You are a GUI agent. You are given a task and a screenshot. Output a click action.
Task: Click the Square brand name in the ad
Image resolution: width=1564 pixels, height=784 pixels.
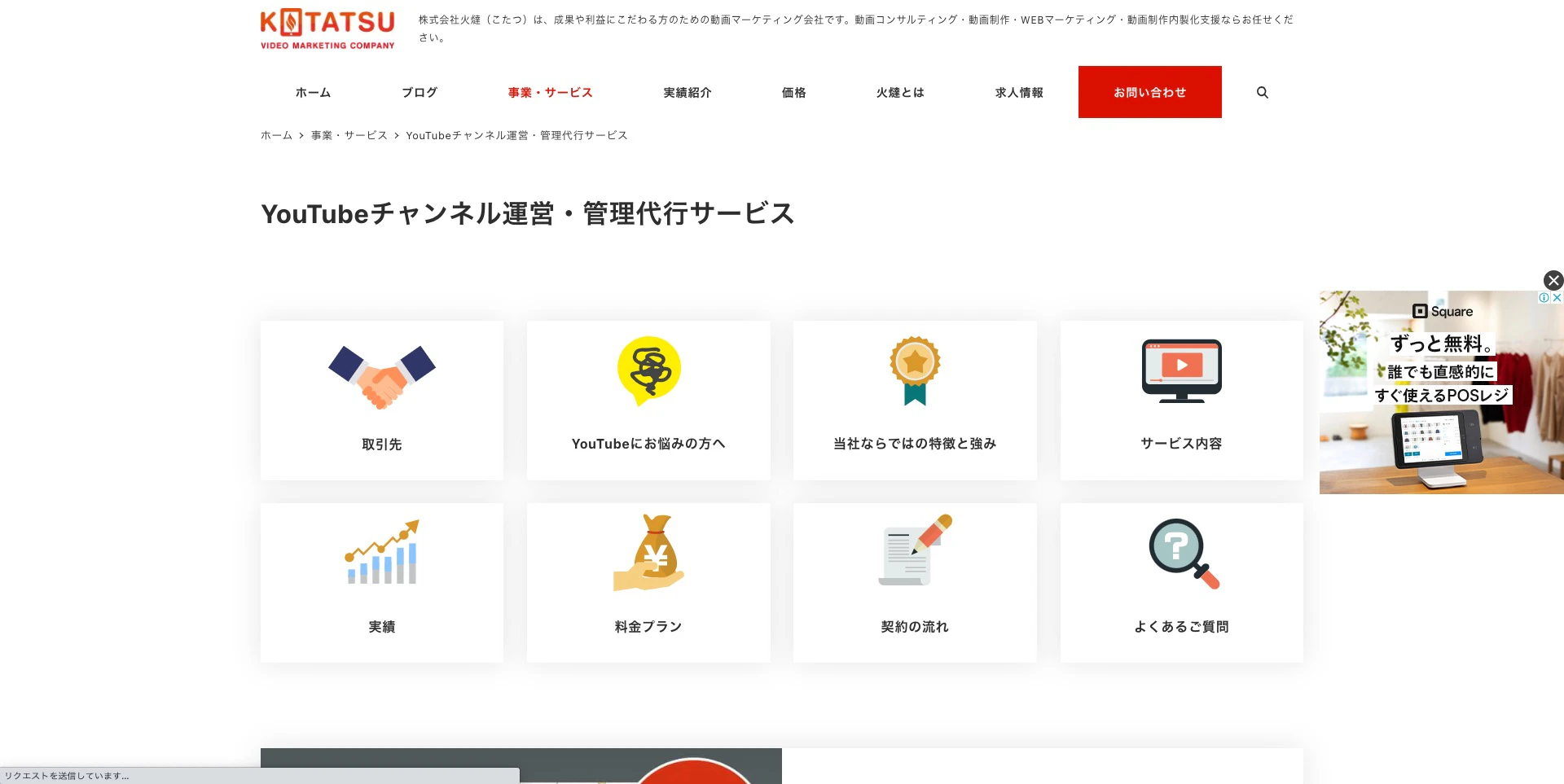[1443, 311]
